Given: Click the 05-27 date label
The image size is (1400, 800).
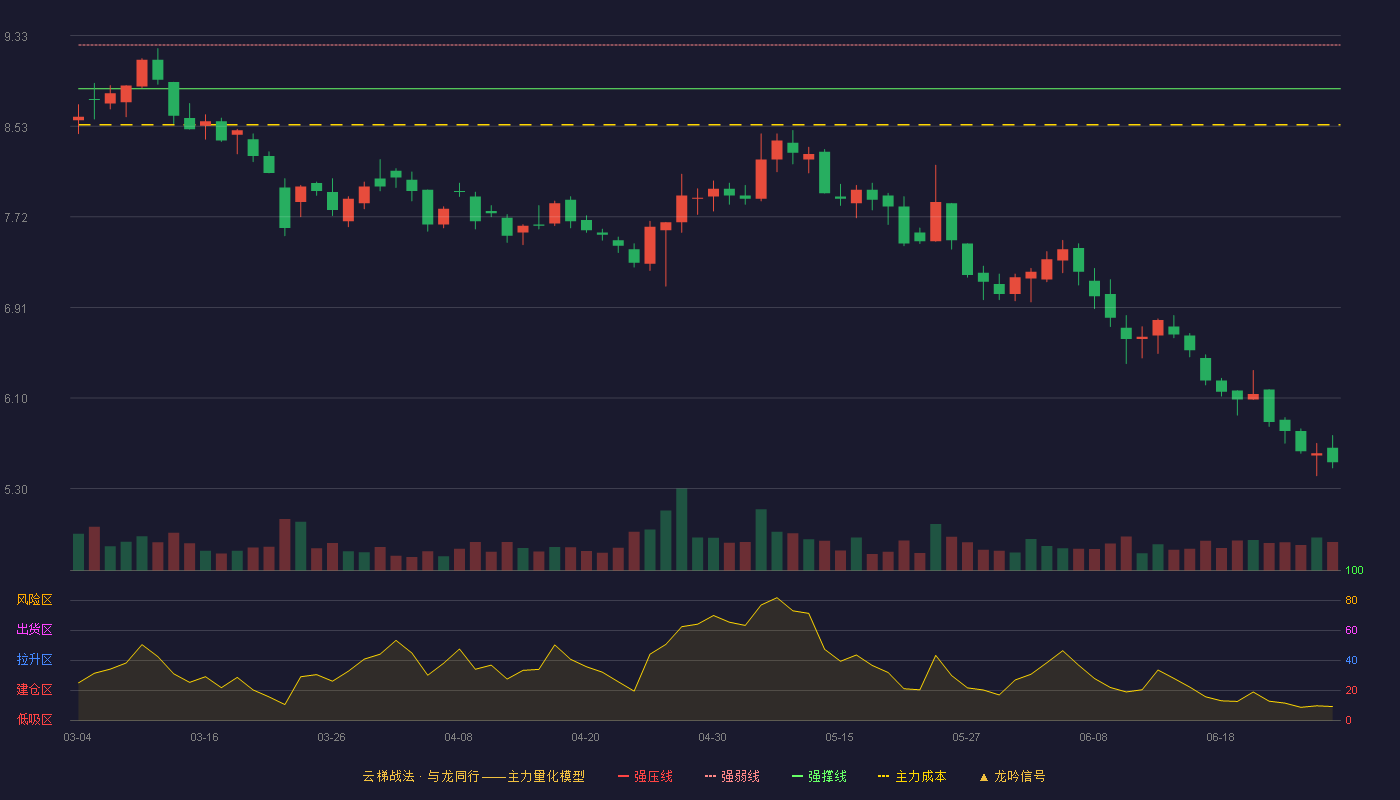Looking at the screenshot, I should pyautogui.click(x=966, y=737).
